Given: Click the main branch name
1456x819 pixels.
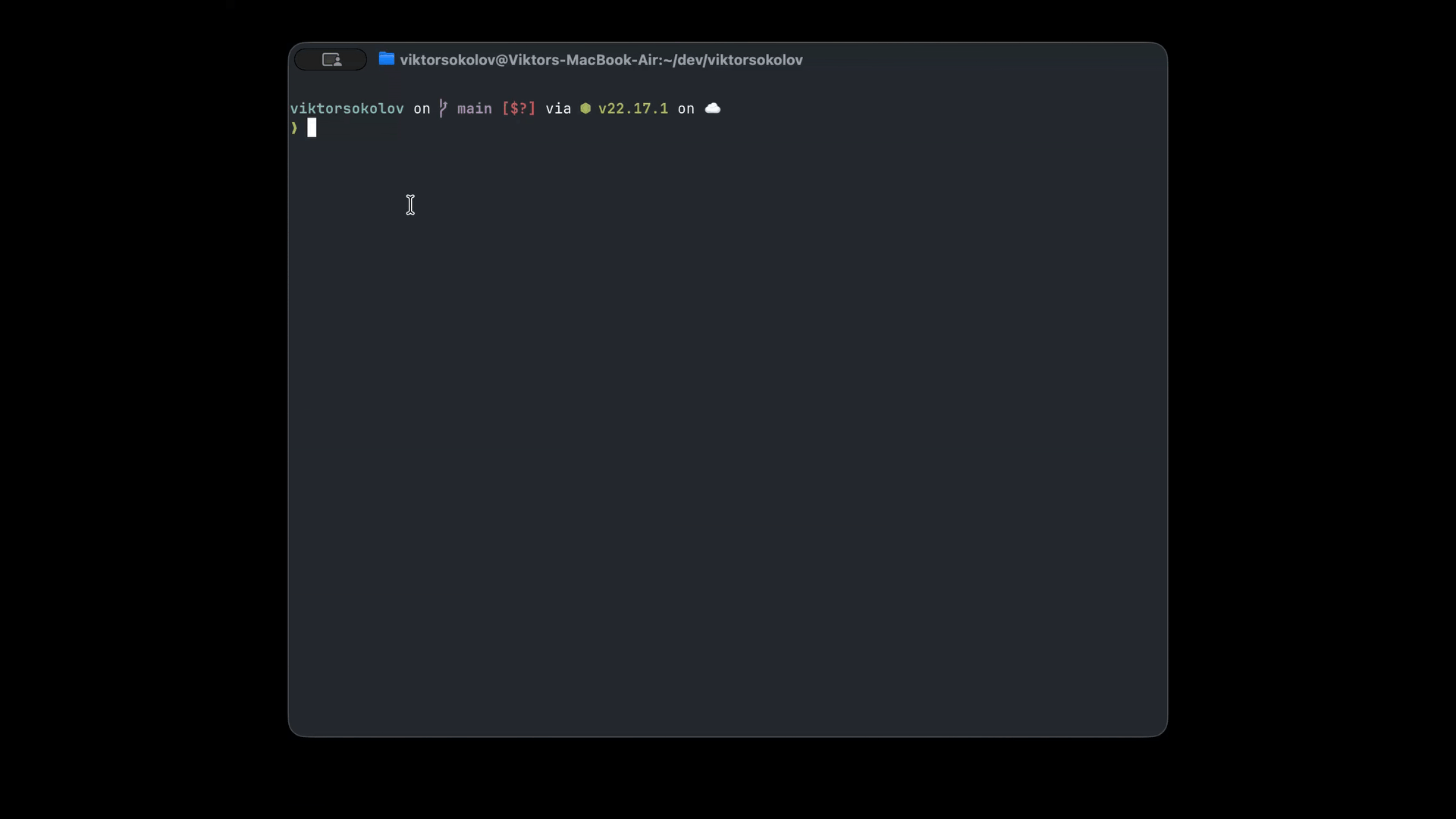Looking at the screenshot, I should (473, 108).
